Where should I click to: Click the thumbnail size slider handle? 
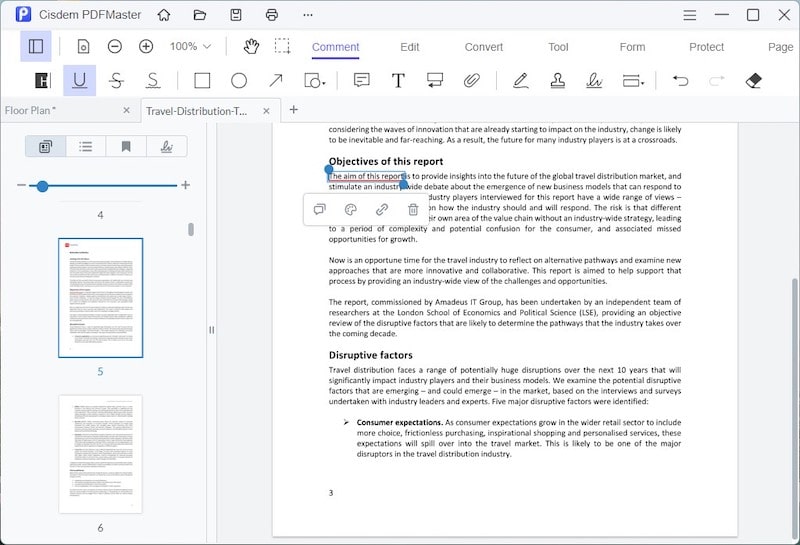(x=42, y=186)
